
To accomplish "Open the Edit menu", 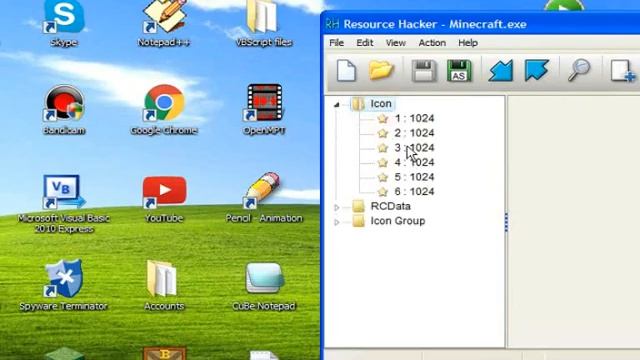I will 364,43.
